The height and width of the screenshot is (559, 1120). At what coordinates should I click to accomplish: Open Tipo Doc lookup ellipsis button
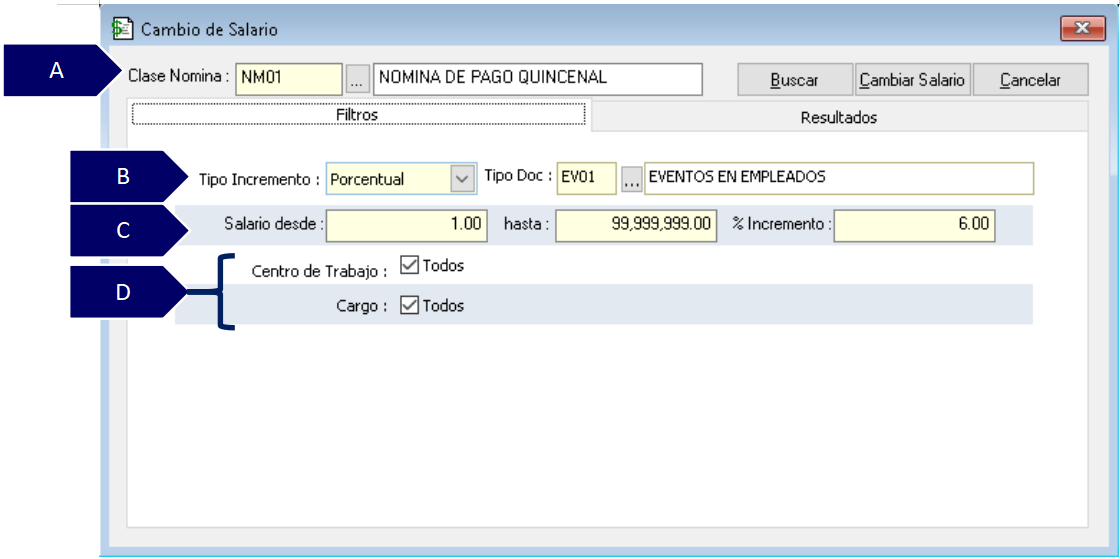coord(631,180)
